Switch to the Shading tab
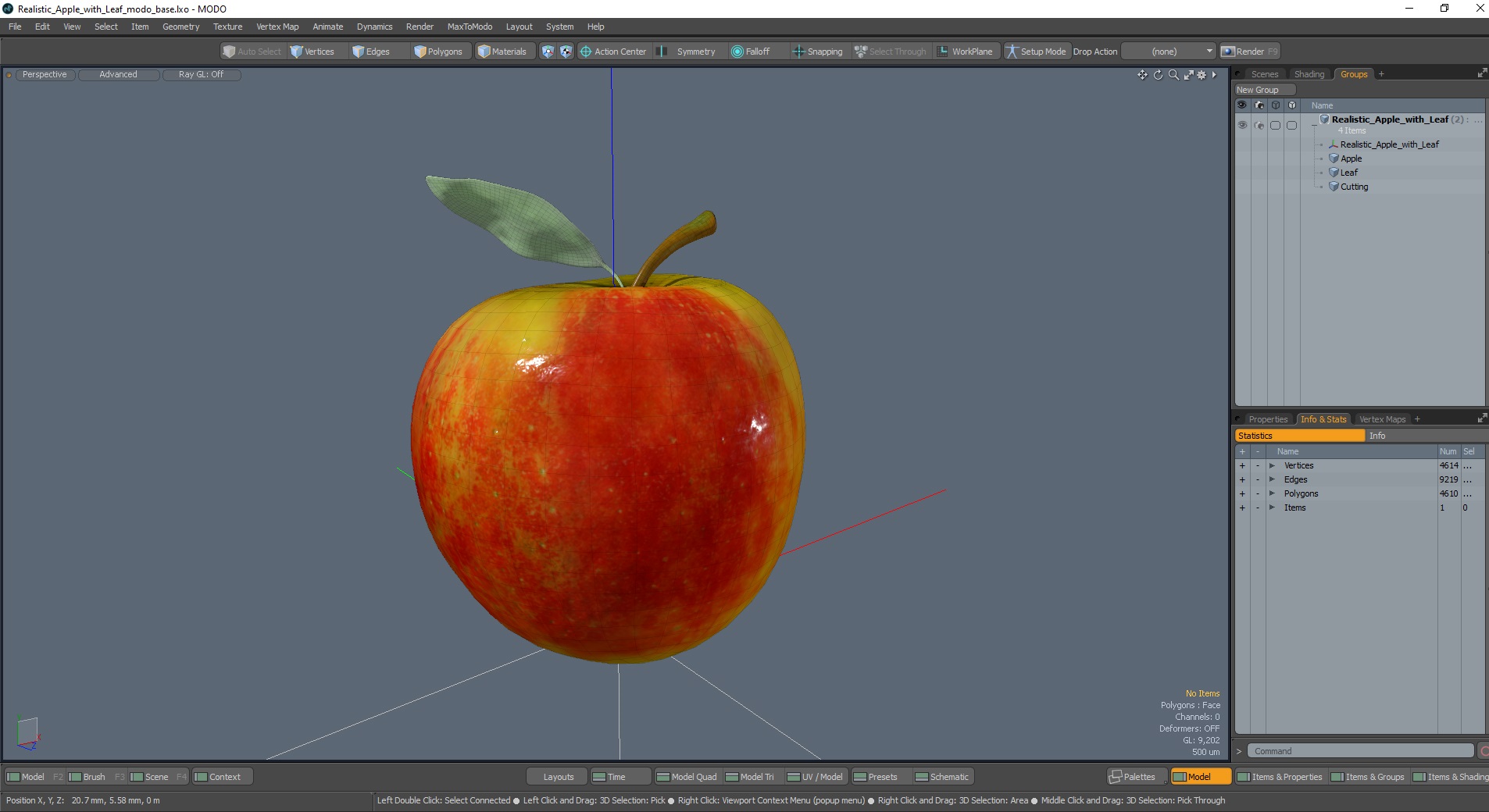1489x812 pixels. click(x=1309, y=74)
